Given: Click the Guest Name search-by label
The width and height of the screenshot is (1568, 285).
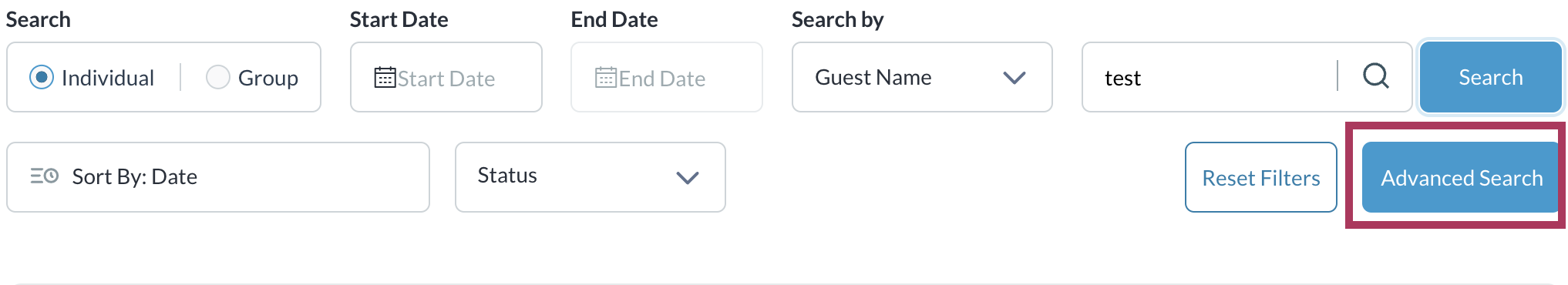Looking at the screenshot, I should [873, 77].
